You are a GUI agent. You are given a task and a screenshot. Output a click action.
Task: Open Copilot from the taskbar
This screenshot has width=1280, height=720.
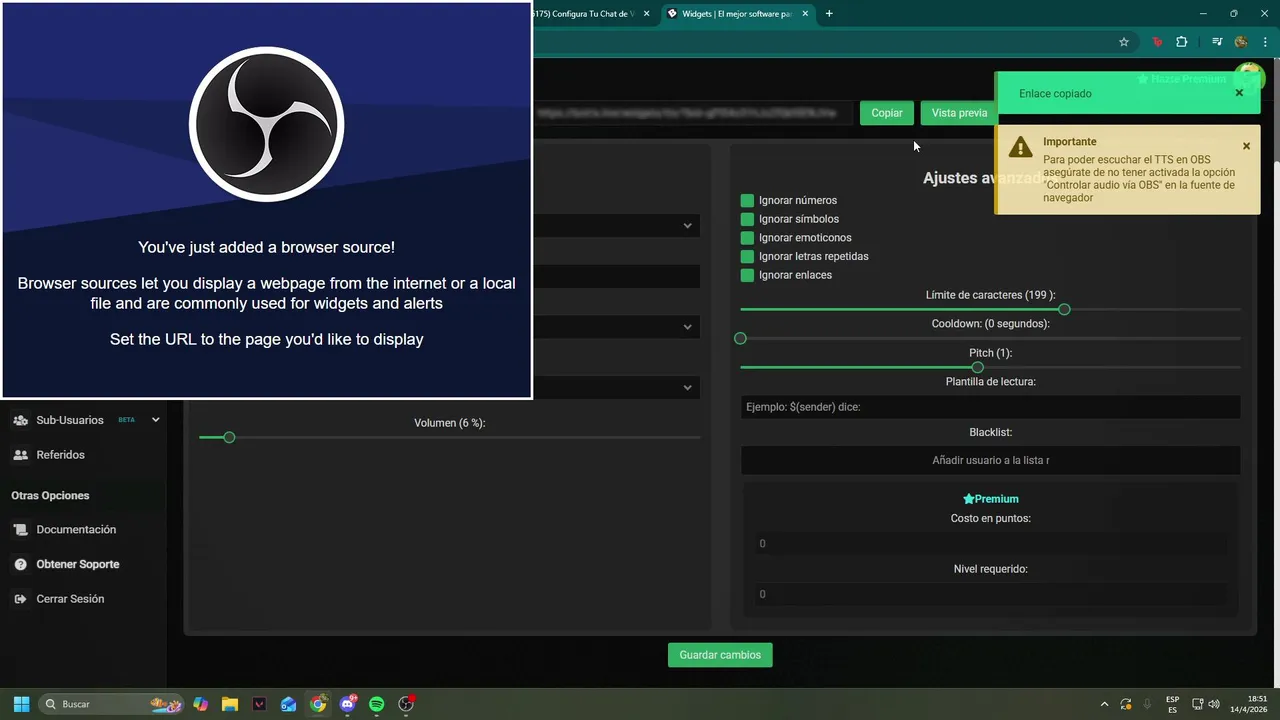coord(201,704)
